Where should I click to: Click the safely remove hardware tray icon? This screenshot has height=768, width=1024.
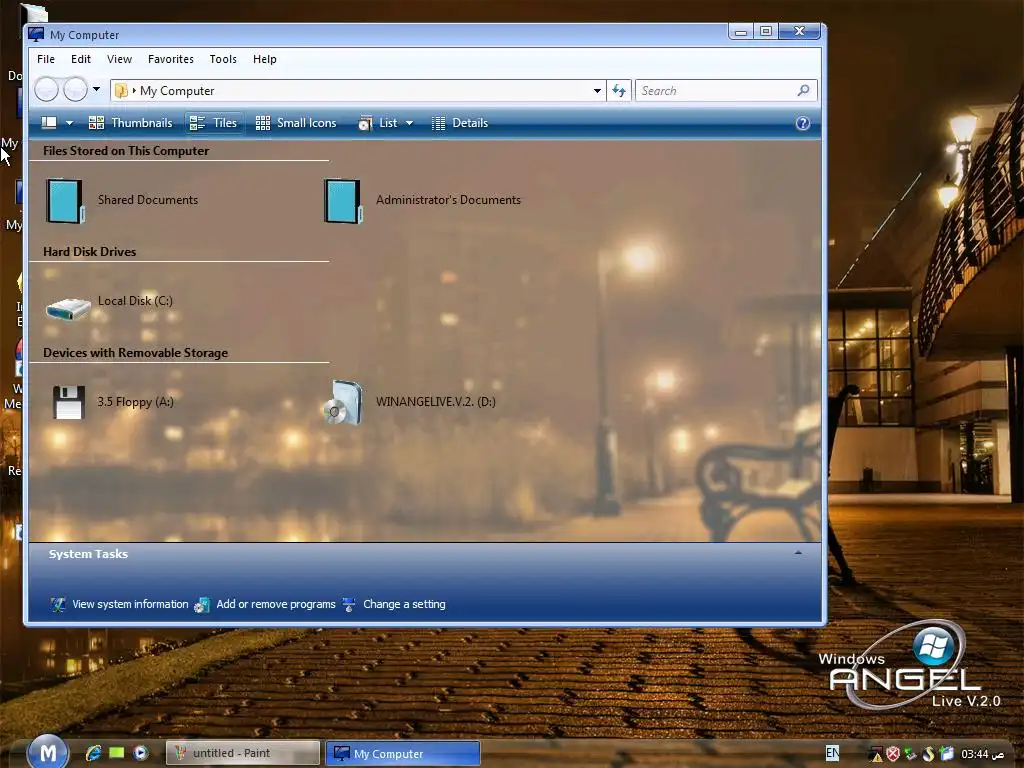tap(910, 754)
